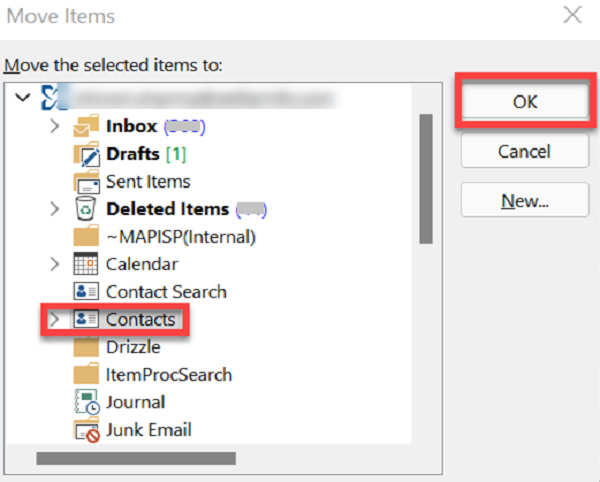
Task: Select the Calendar folder label
Action: tap(142, 264)
